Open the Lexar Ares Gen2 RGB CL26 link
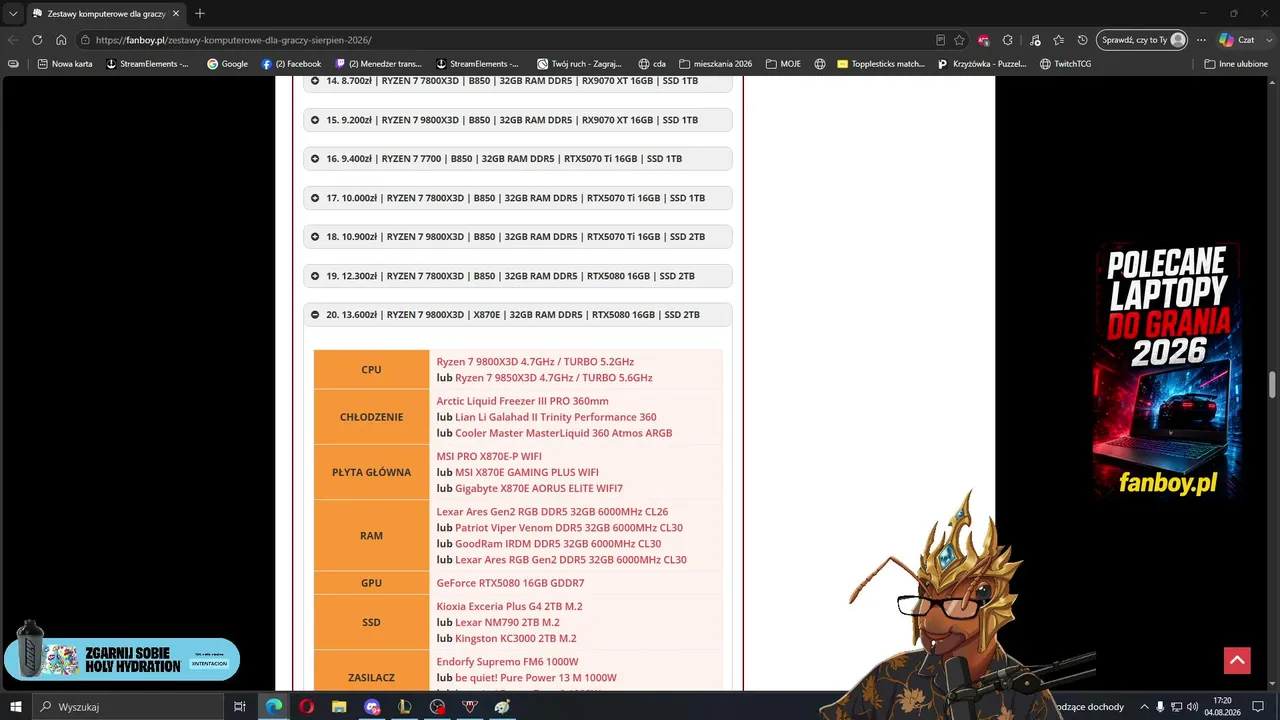 [x=552, y=511]
